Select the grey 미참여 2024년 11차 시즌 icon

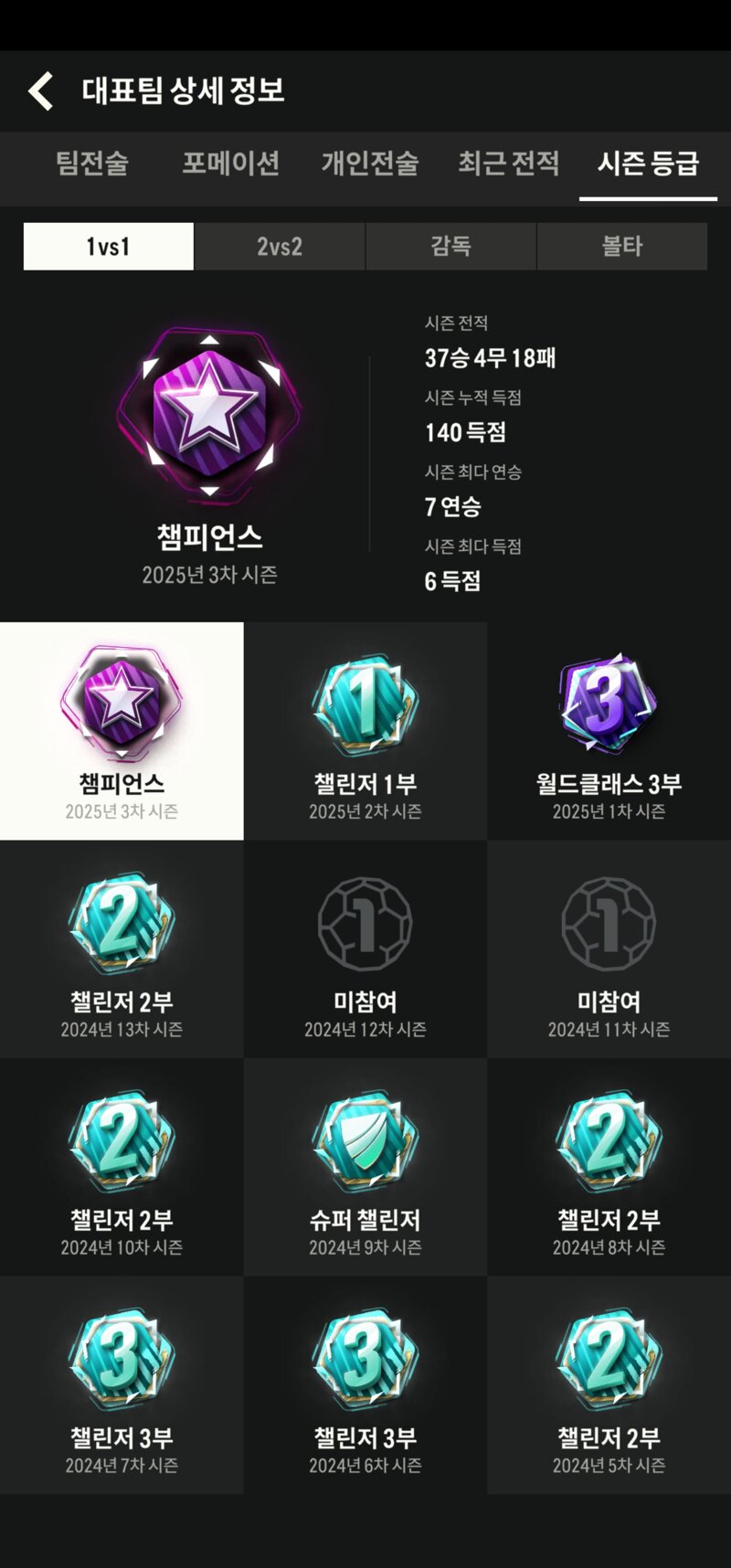[x=609, y=924]
